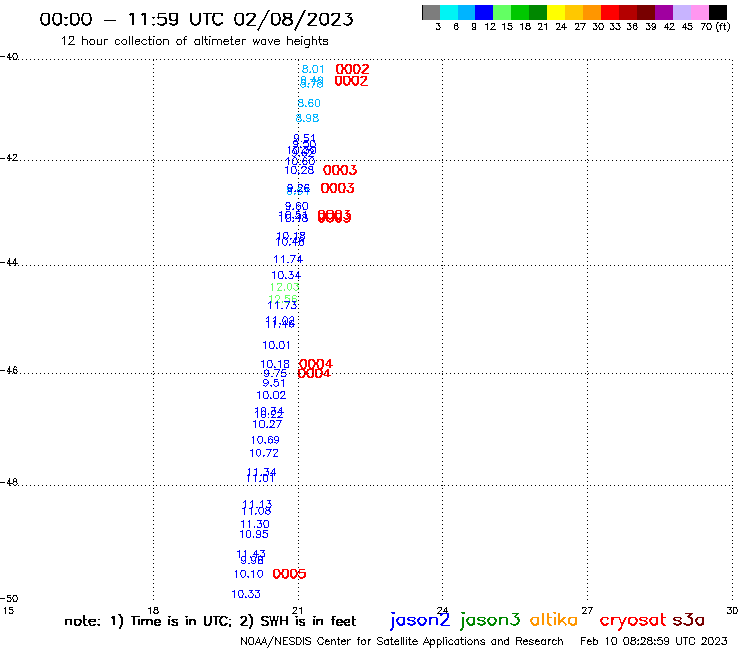Click the bright red legend swatch
This screenshot has height=650, width=740.
coord(610,12)
